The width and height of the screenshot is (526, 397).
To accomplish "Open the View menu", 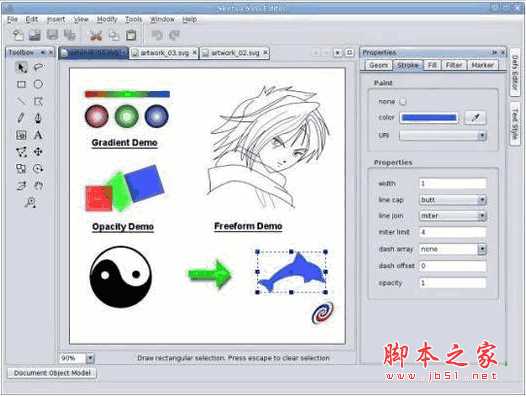I will pos(81,19).
